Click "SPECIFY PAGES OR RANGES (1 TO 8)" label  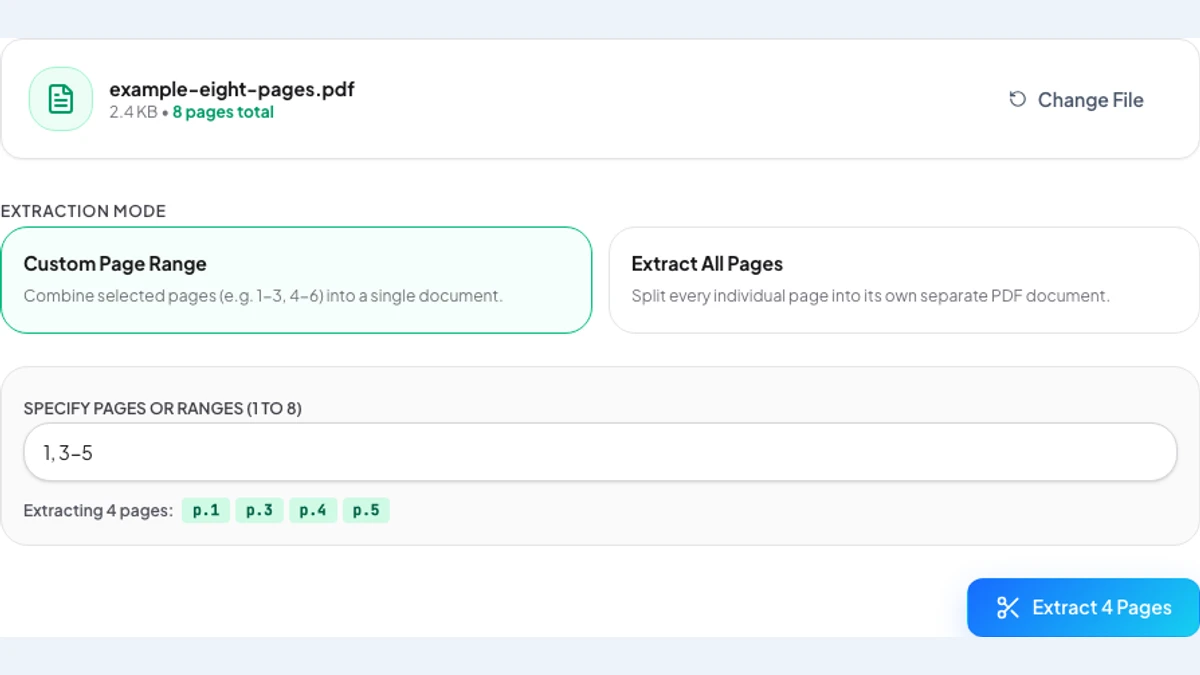(x=163, y=408)
